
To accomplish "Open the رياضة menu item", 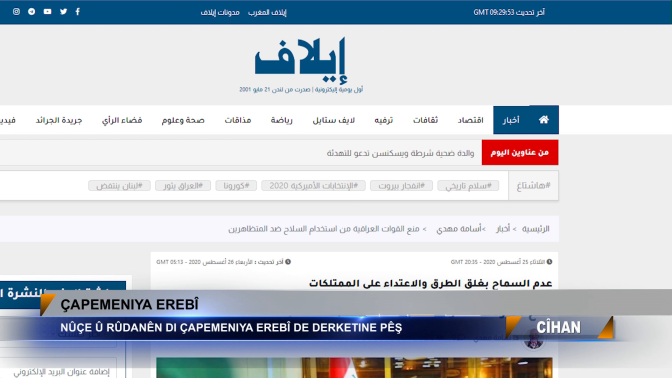I will pos(282,120).
